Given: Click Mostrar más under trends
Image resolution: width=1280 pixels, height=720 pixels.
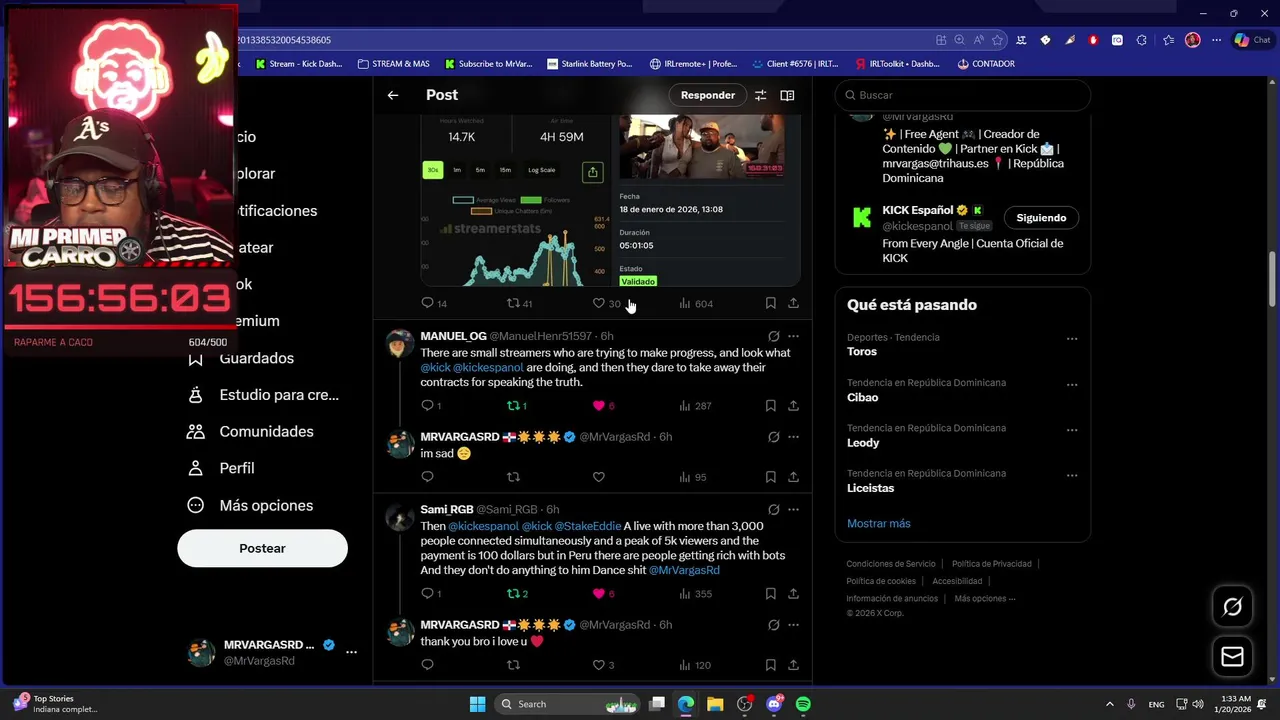Looking at the screenshot, I should coord(879,523).
